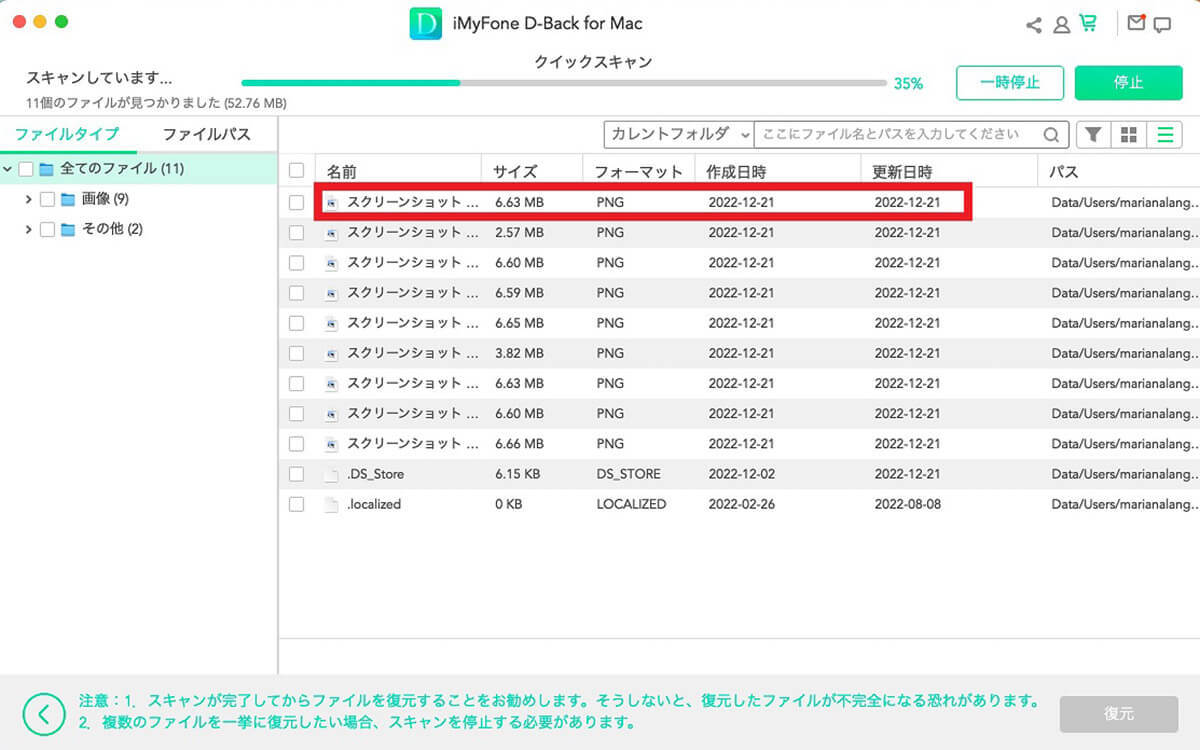Image resolution: width=1200 pixels, height=750 pixels.
Task: Click the 35% progress label
Action: pyautogui.click(x=908, y=84)
